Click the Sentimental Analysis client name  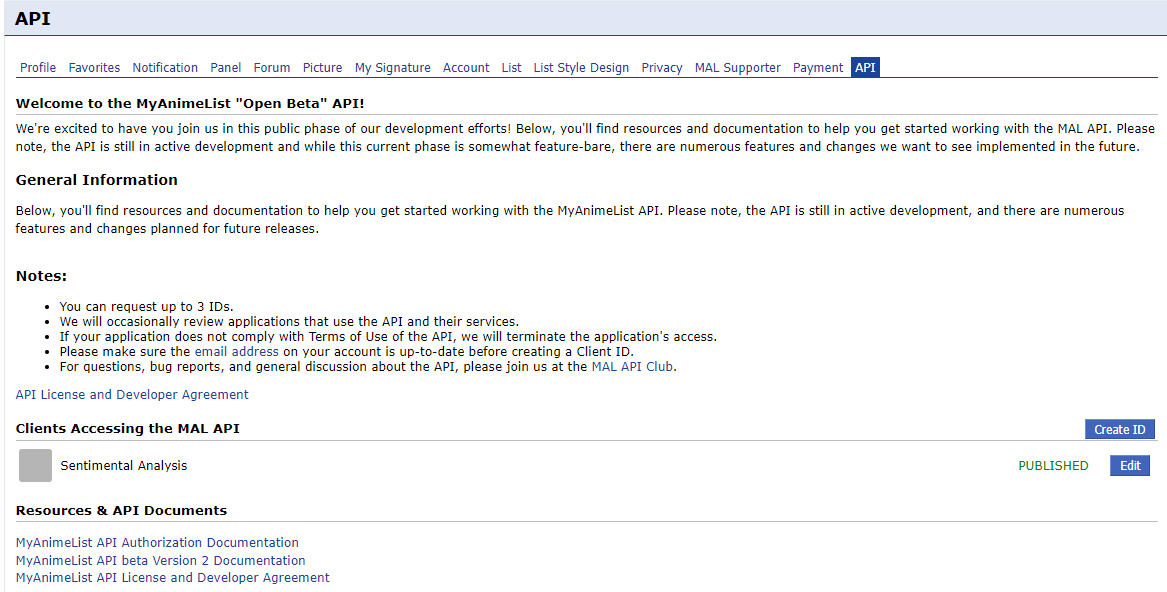coord(124,465)
